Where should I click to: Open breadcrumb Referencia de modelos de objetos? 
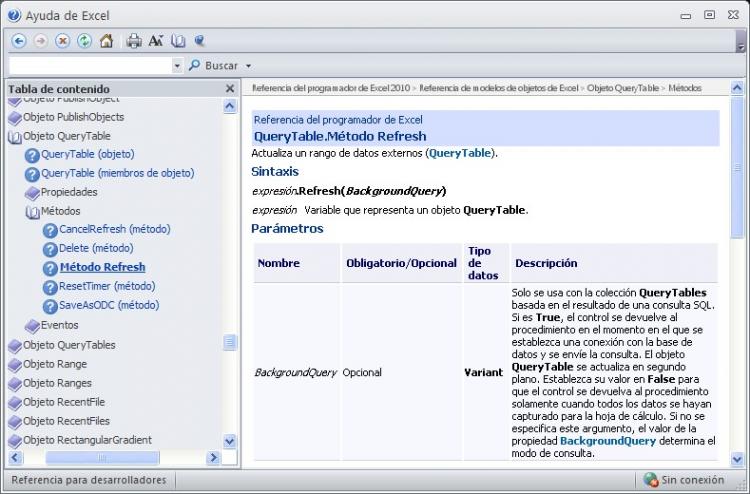(499, 88)
